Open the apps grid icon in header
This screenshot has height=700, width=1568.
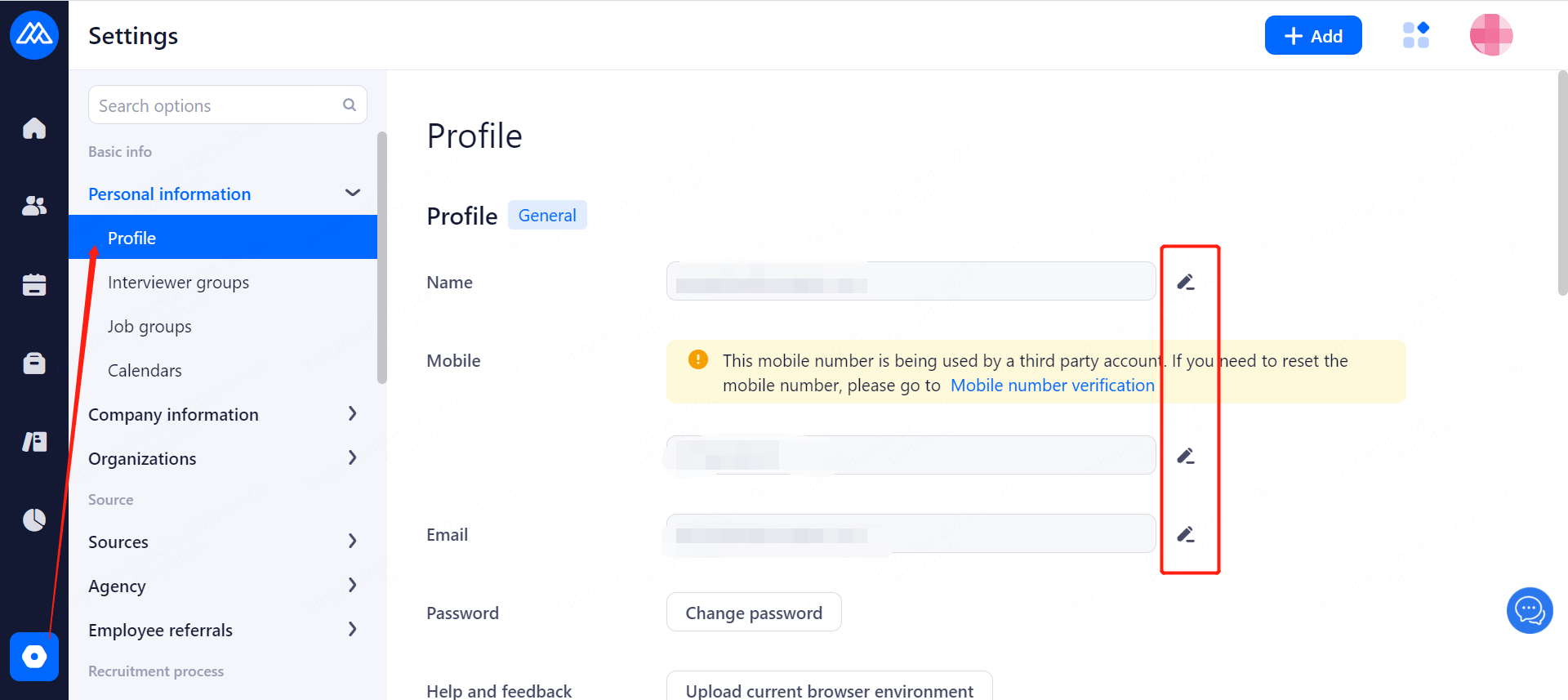1415,35
